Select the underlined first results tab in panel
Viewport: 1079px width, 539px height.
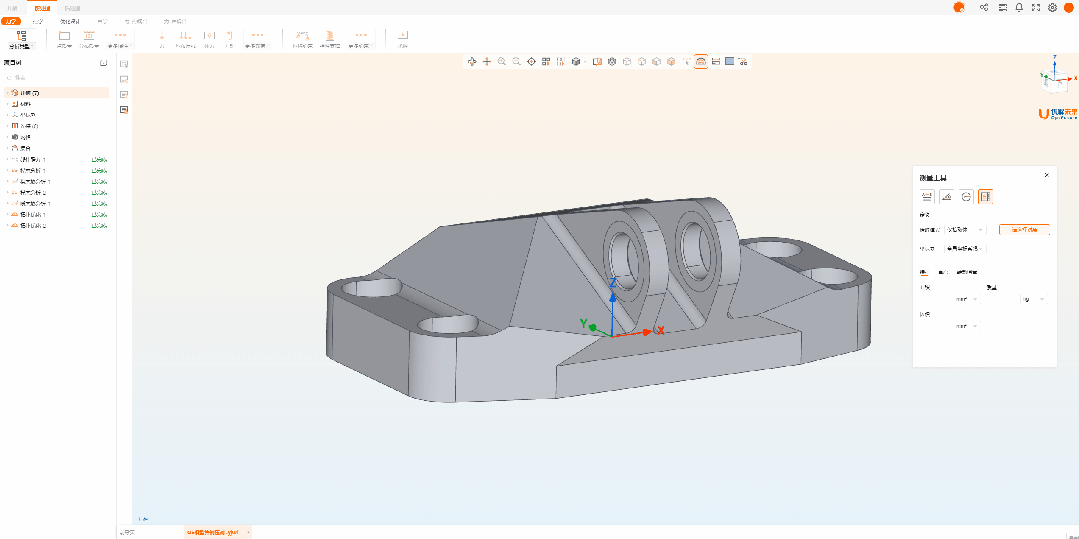(923, 272)
